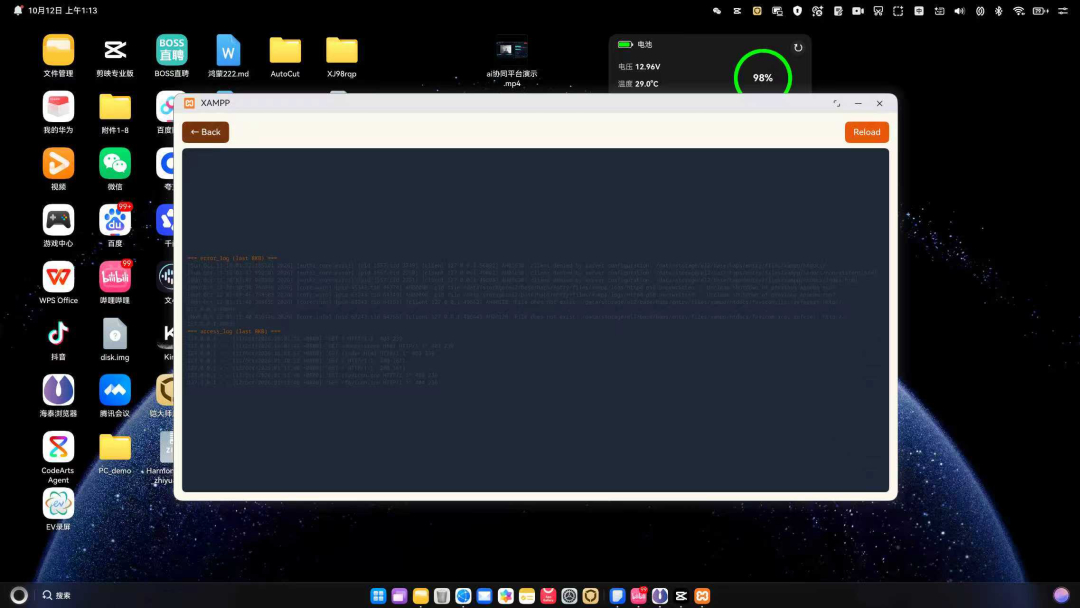Reload the XAMPP log view
Viewport: 1080px width, 608px height.
(866, 132)
